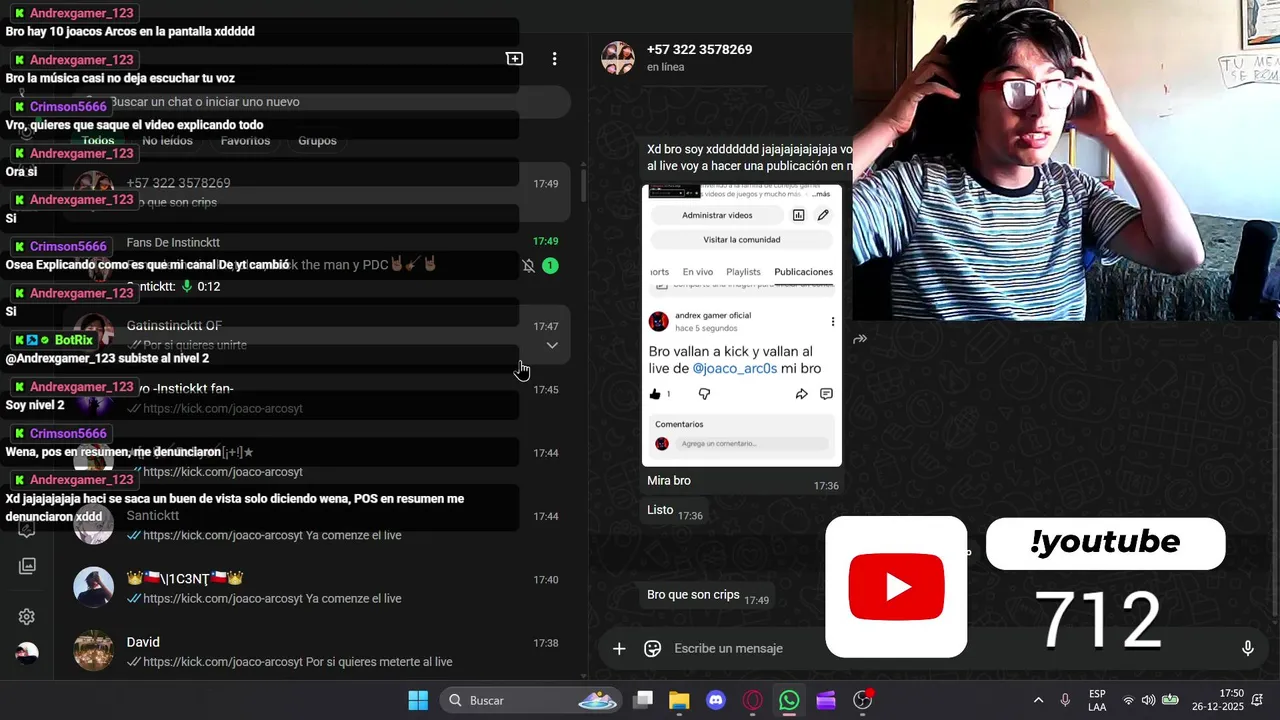Click the WhatsApp taskbar icon
The width and height of the screenshot is (1280, 720).
(x=789, y=701)
